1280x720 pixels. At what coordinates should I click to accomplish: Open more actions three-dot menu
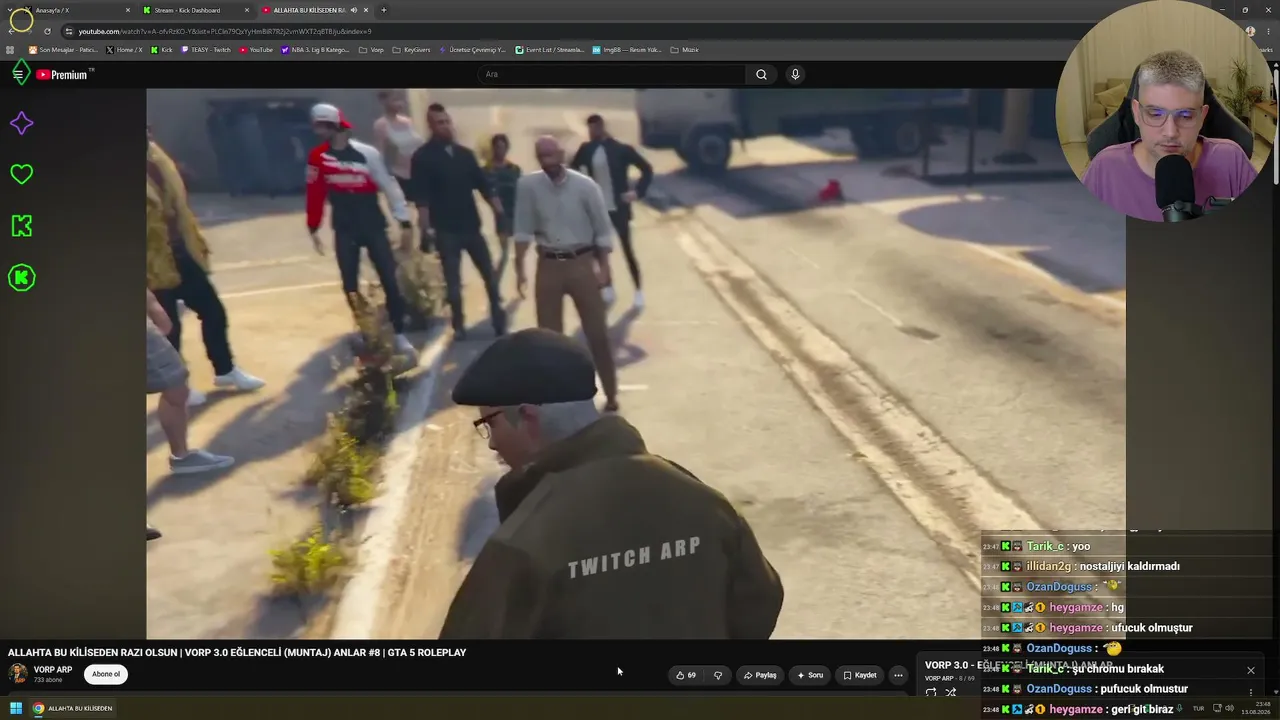[x=898, y=675]
